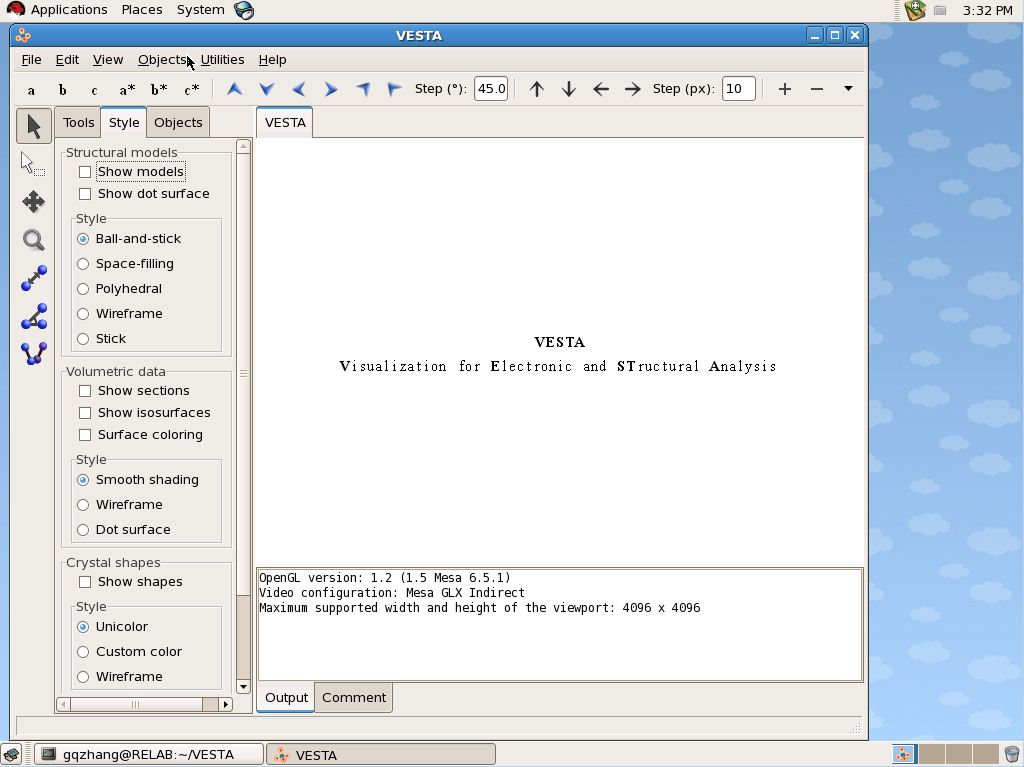Enable Show dot surface checkbox
1024x767 pixels.
[85, 194]
